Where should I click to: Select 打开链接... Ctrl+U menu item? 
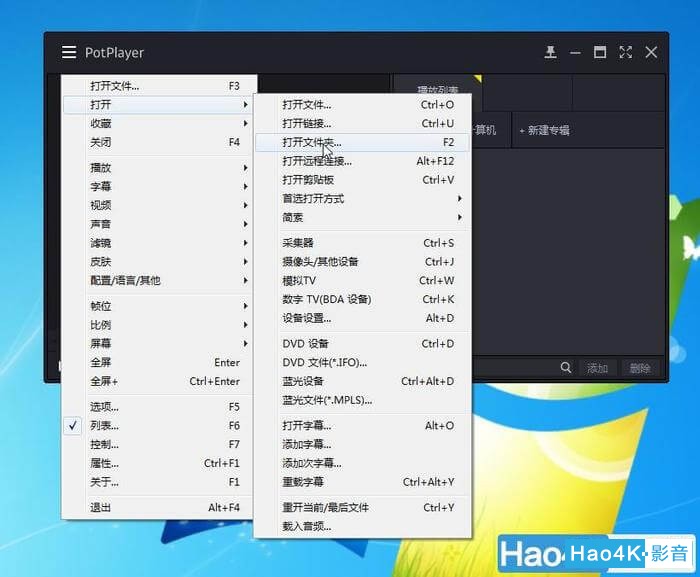coord(362,123)
